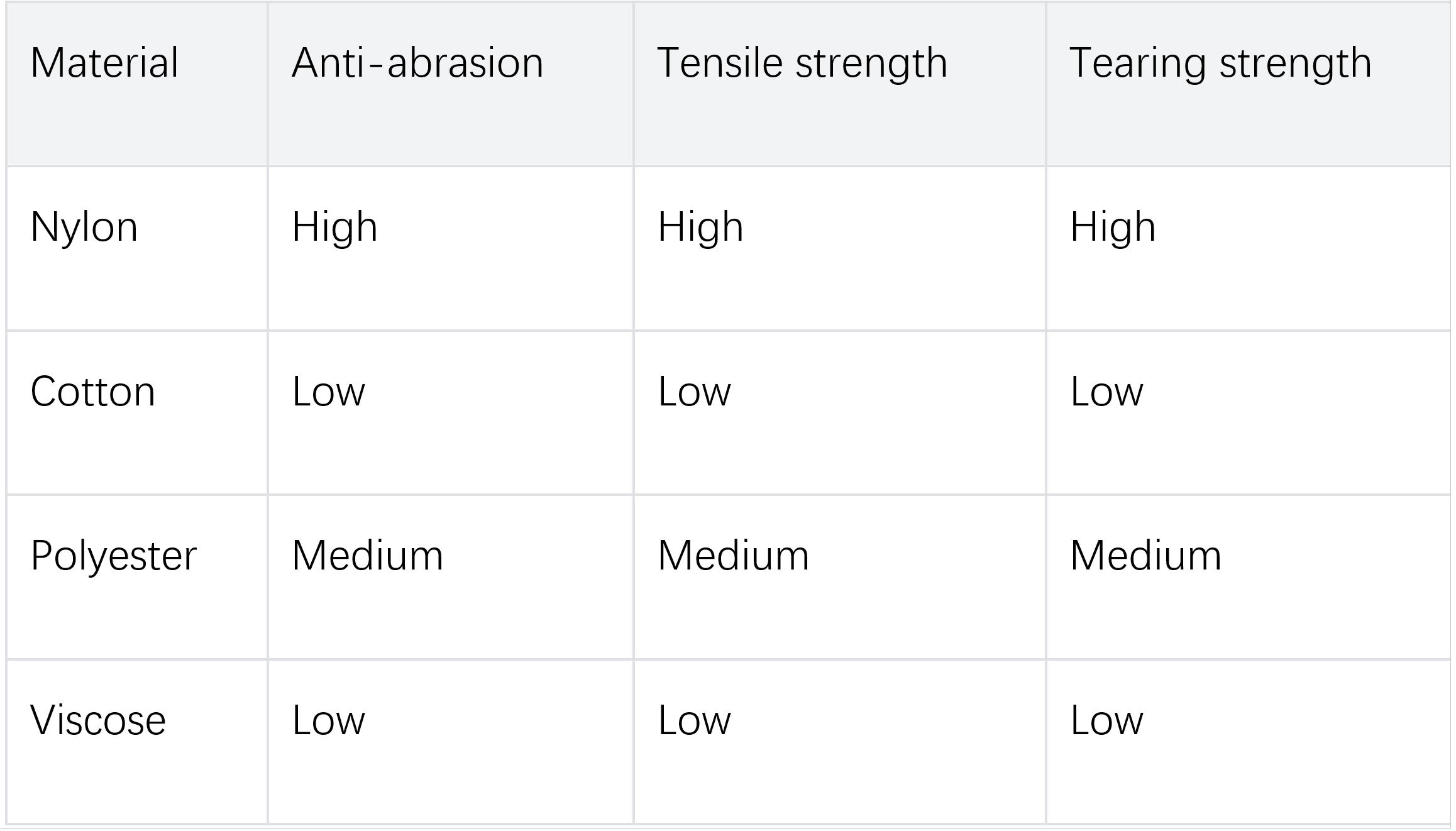Click the Cotton material cell
The width and height of the screenshot is (1456, 831).
click(93, 392)
